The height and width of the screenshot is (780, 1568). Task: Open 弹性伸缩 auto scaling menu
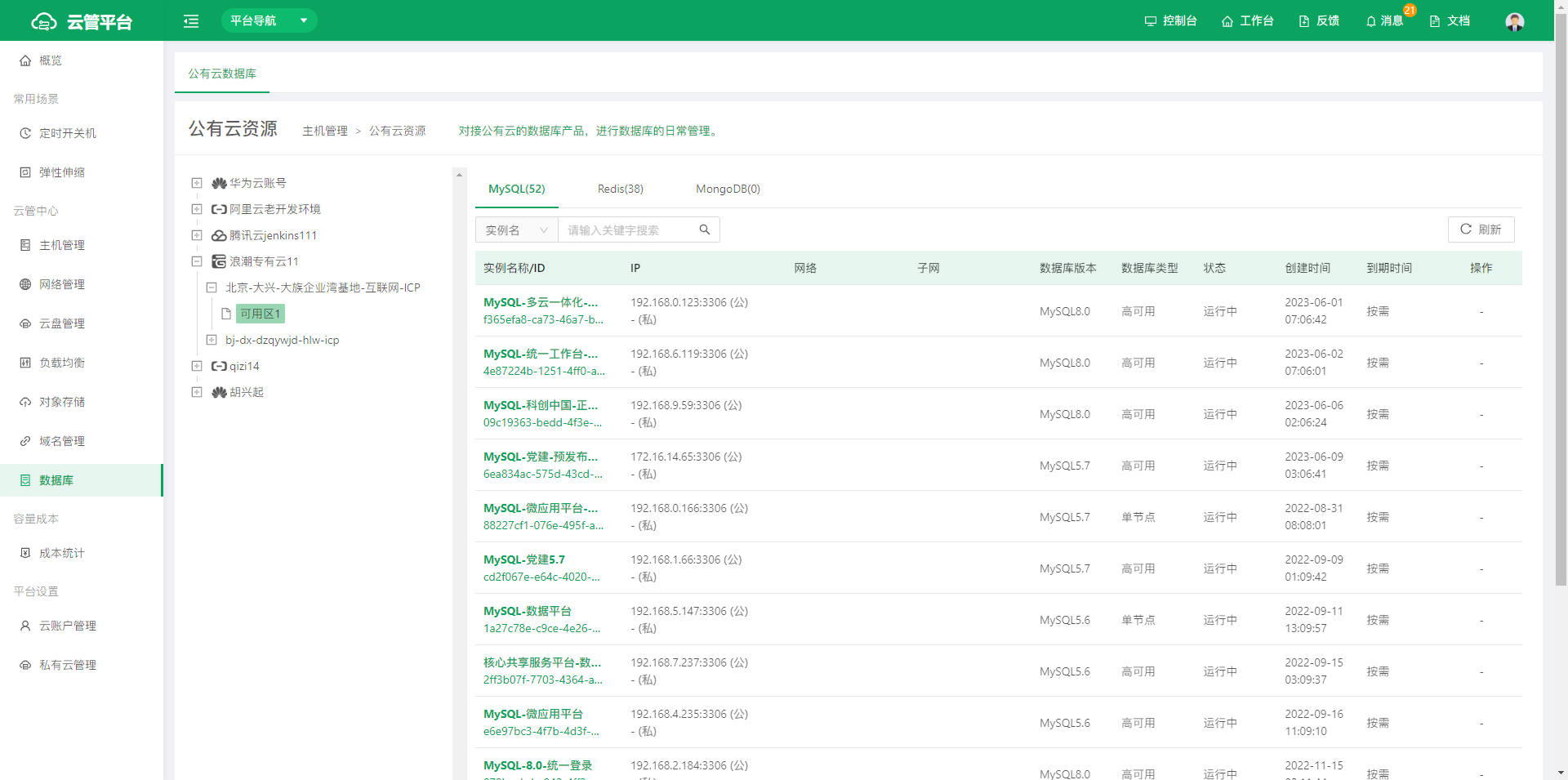[82, 172]
